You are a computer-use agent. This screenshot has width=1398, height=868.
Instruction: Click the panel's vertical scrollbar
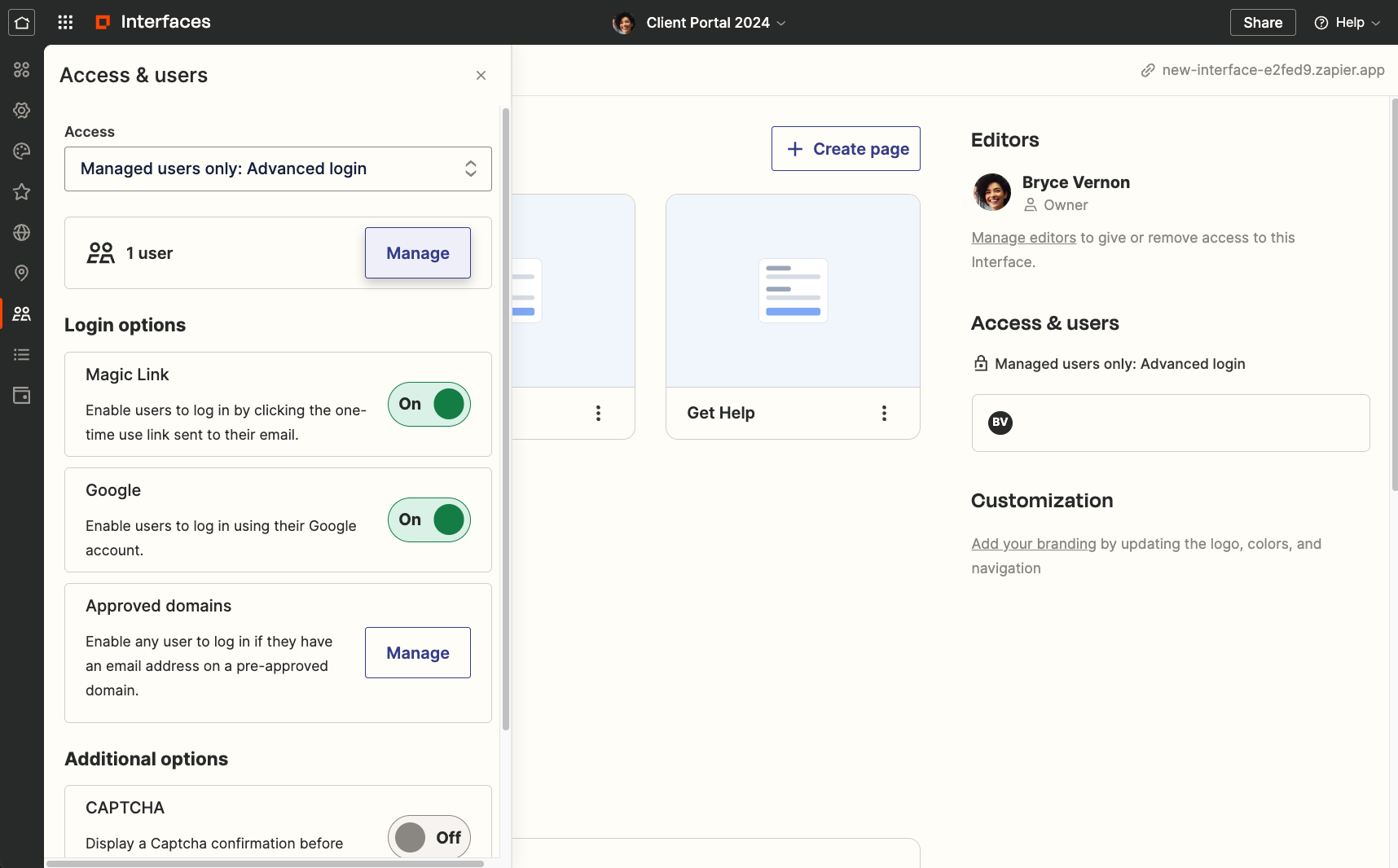(x=506, y=419)
